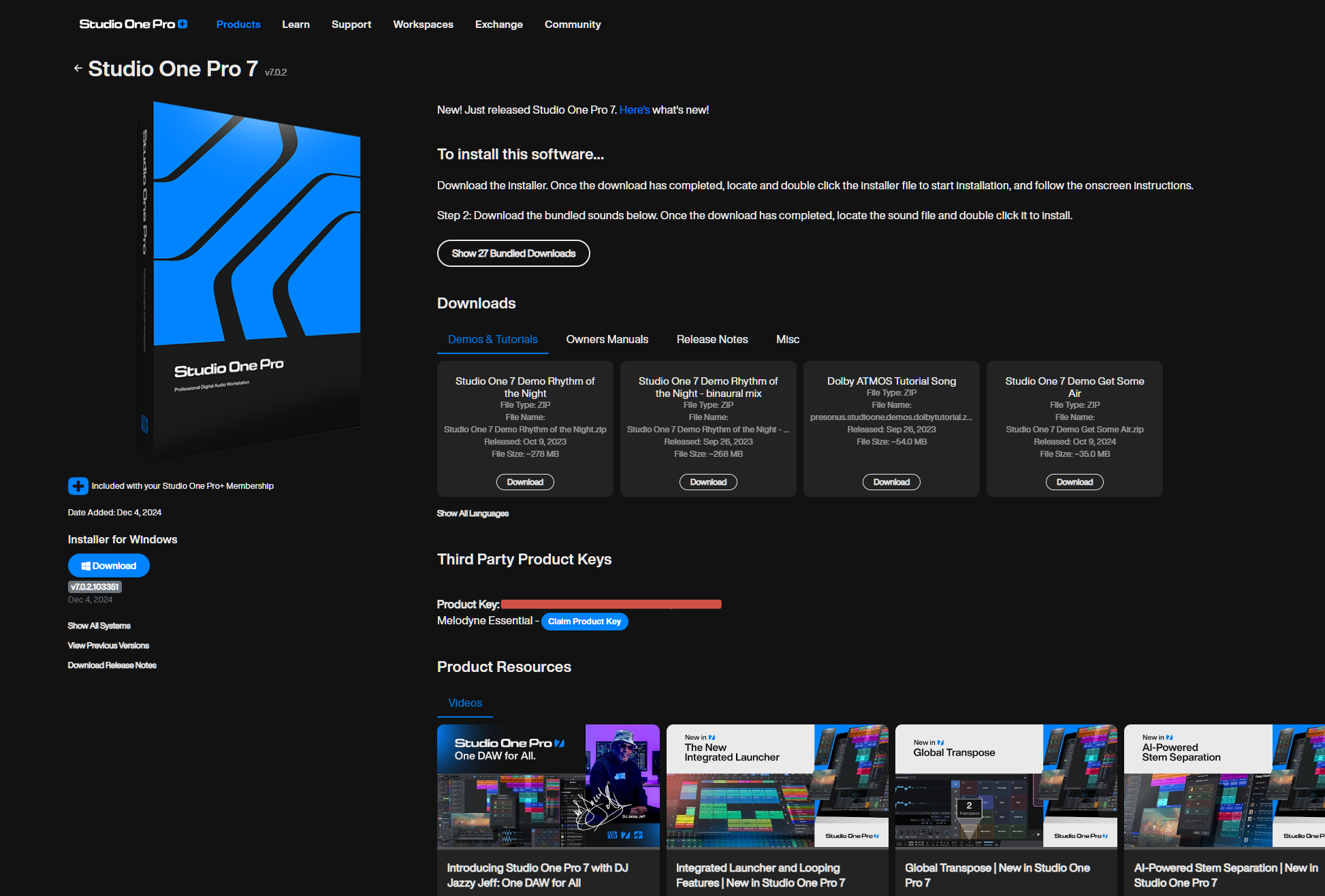Click the back arrow beside Studio One Pro 7
Image resolution: width=1325 pixels, height=896 pixels.
[78, 68]
